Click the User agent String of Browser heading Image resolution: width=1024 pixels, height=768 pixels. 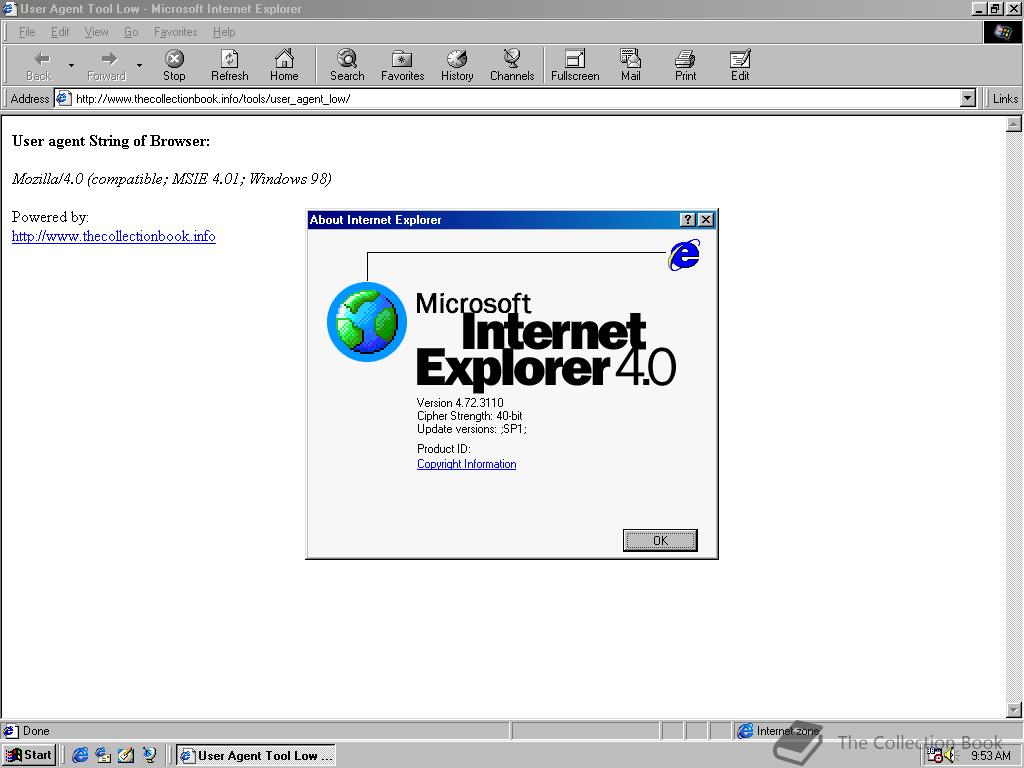[x=111, y=141]
